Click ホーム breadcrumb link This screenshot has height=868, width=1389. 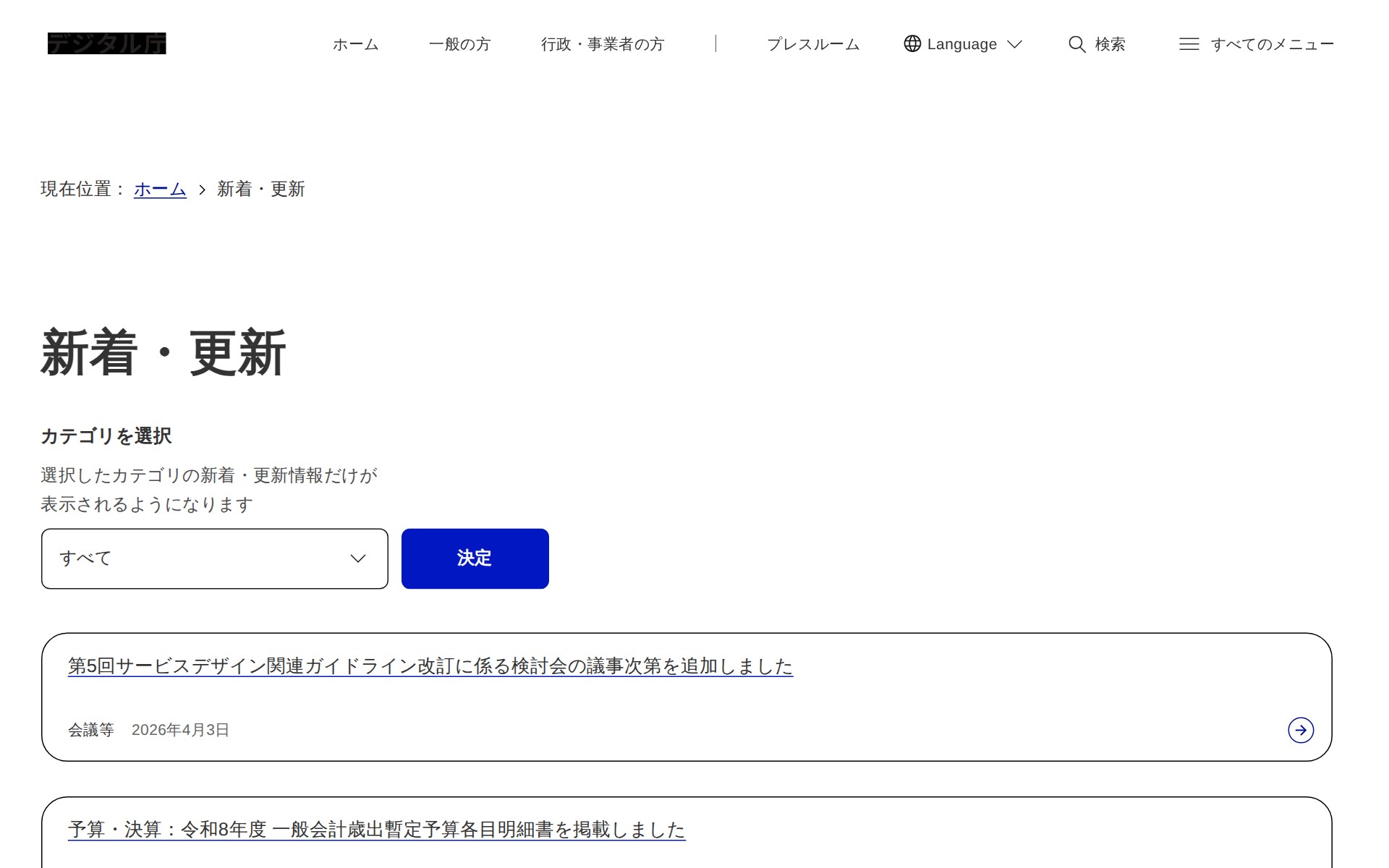point(160,189)
